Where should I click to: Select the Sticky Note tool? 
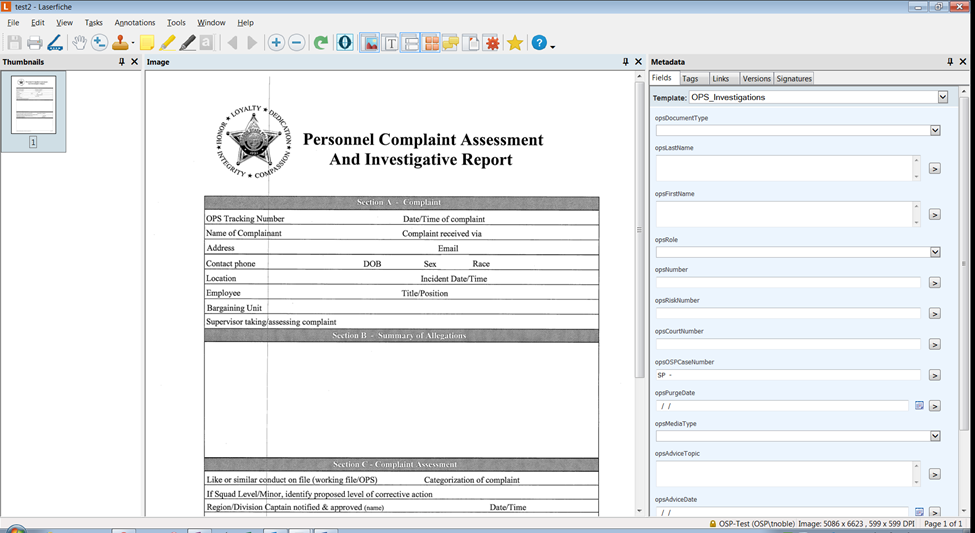pyautogui.click(x=147, y=43)
